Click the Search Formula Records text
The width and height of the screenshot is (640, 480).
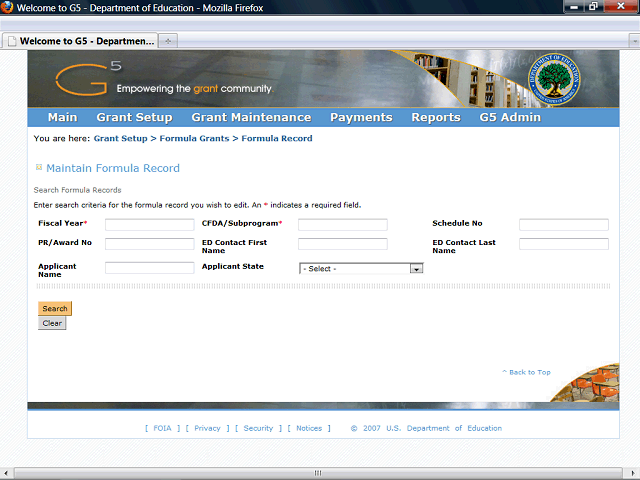tap(77, 190)
